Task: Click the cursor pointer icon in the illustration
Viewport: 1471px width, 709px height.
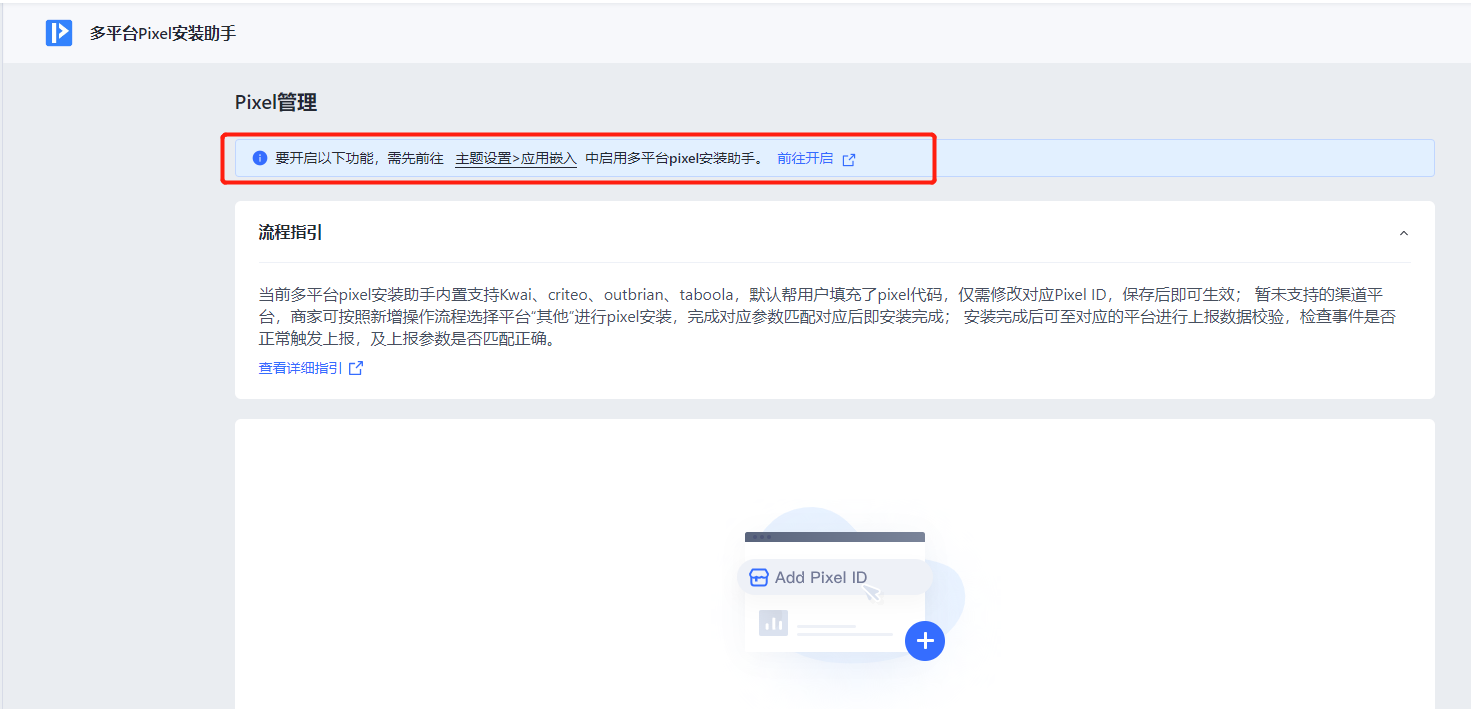Action: (871, 592)
